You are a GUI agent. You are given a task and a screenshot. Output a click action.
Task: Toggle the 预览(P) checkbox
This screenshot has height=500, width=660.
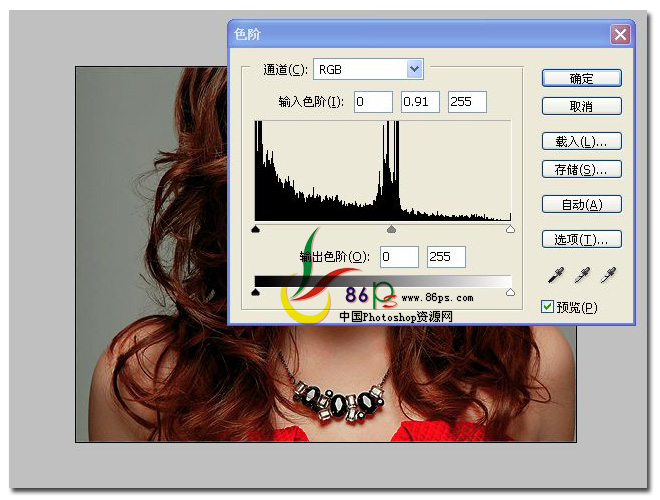(547, 306)
